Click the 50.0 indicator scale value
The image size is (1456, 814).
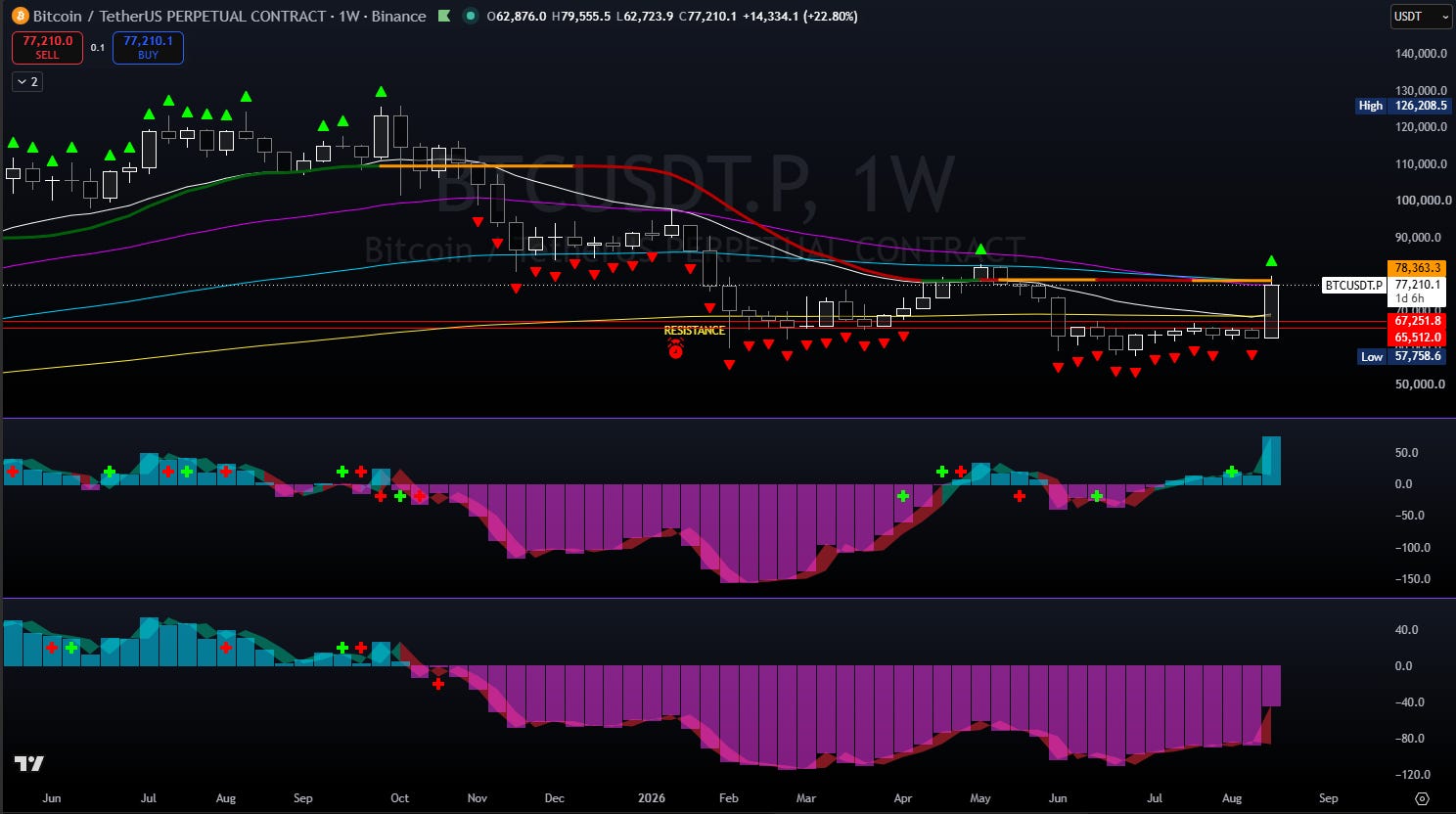1405,452
